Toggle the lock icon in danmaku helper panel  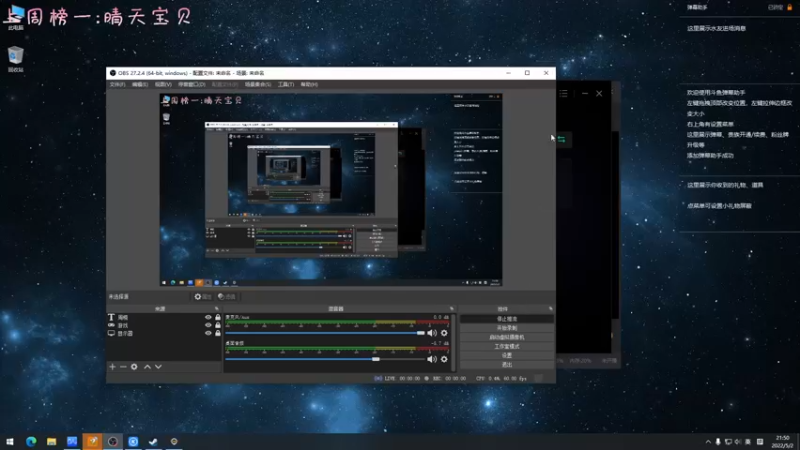pos(789,7)
